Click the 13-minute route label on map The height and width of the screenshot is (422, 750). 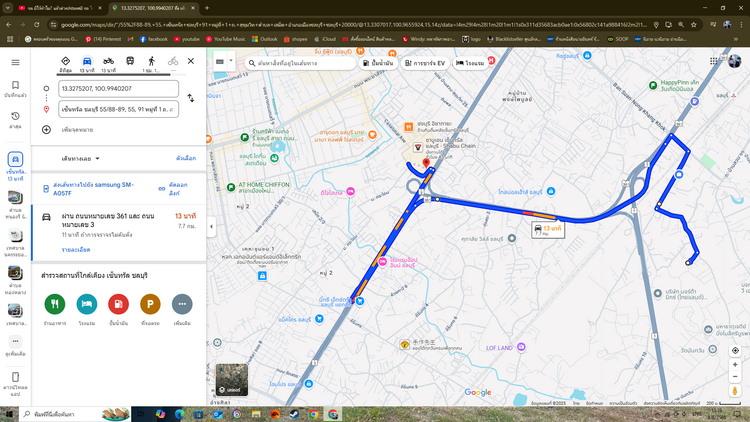548,229
